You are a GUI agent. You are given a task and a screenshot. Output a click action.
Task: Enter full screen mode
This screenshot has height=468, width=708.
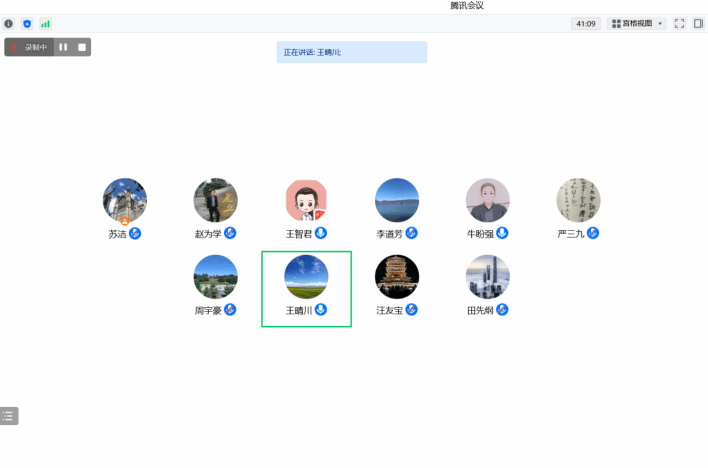(x=680, y=23)
